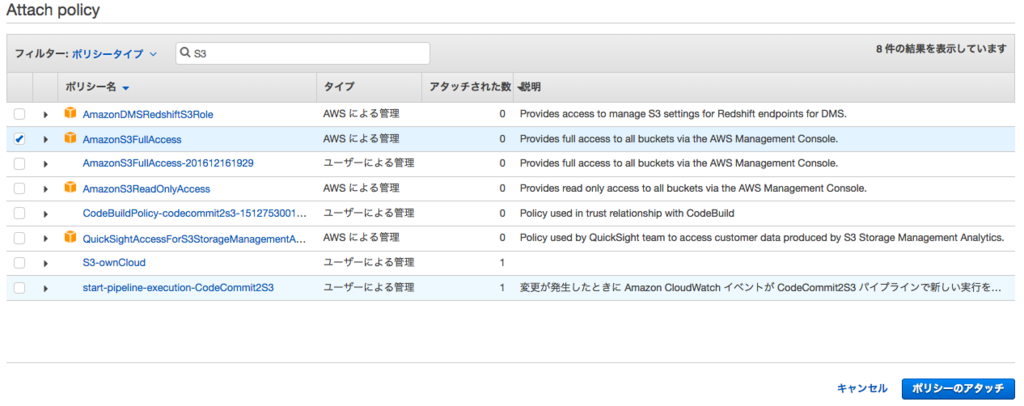1024x406 pixels.
Task: Open the CodeBuildPolicy-codecommit2s3-1512753001 policy link
Action: [x=195, y=213]
